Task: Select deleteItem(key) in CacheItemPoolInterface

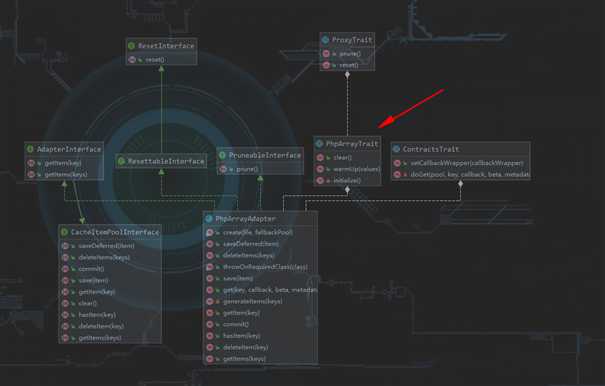Action: tap(101, 326)
